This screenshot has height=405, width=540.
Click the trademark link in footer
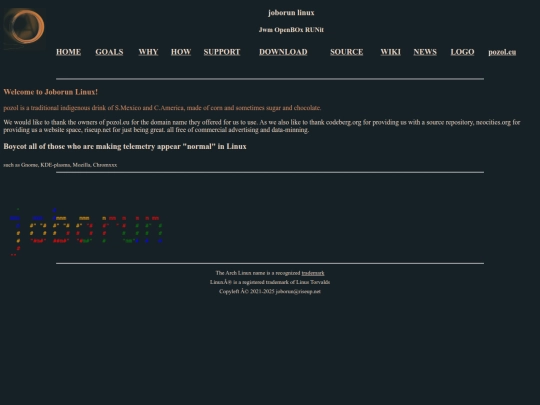pos(313,273)
